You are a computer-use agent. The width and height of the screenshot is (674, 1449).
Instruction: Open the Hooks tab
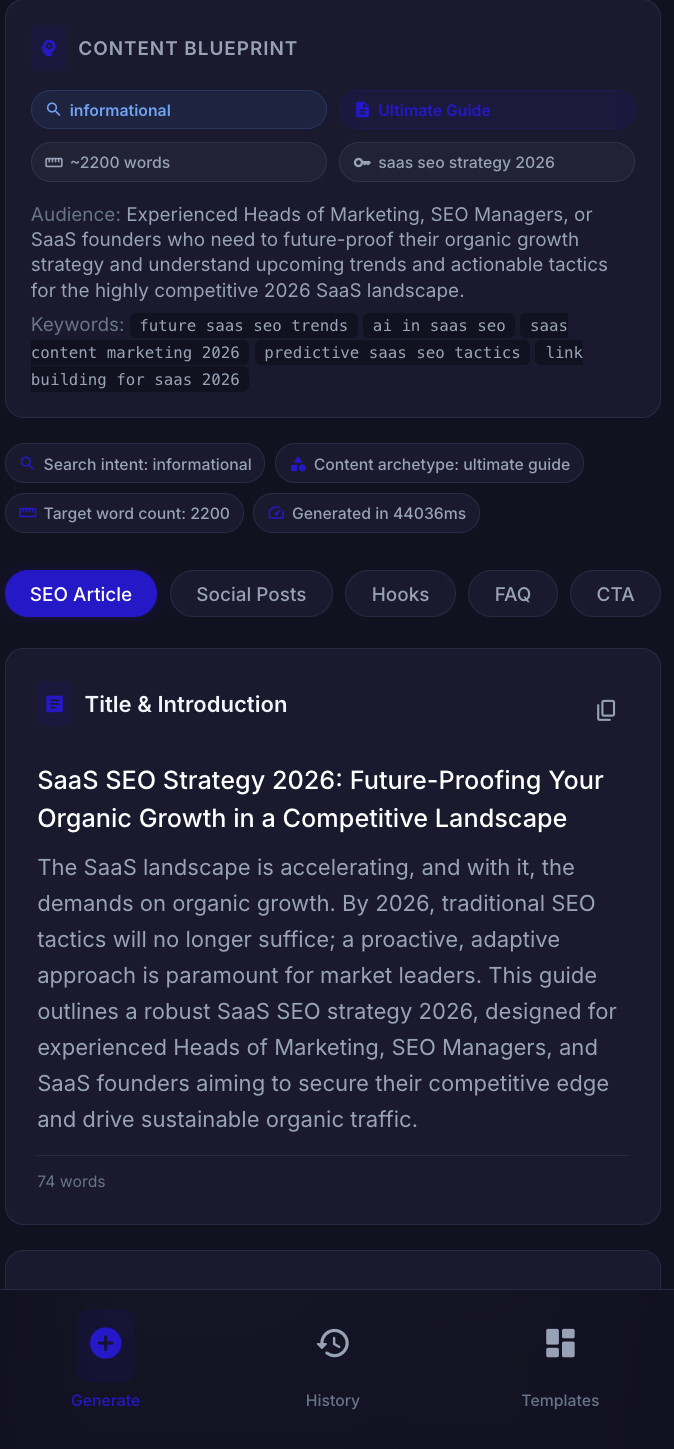400,594
